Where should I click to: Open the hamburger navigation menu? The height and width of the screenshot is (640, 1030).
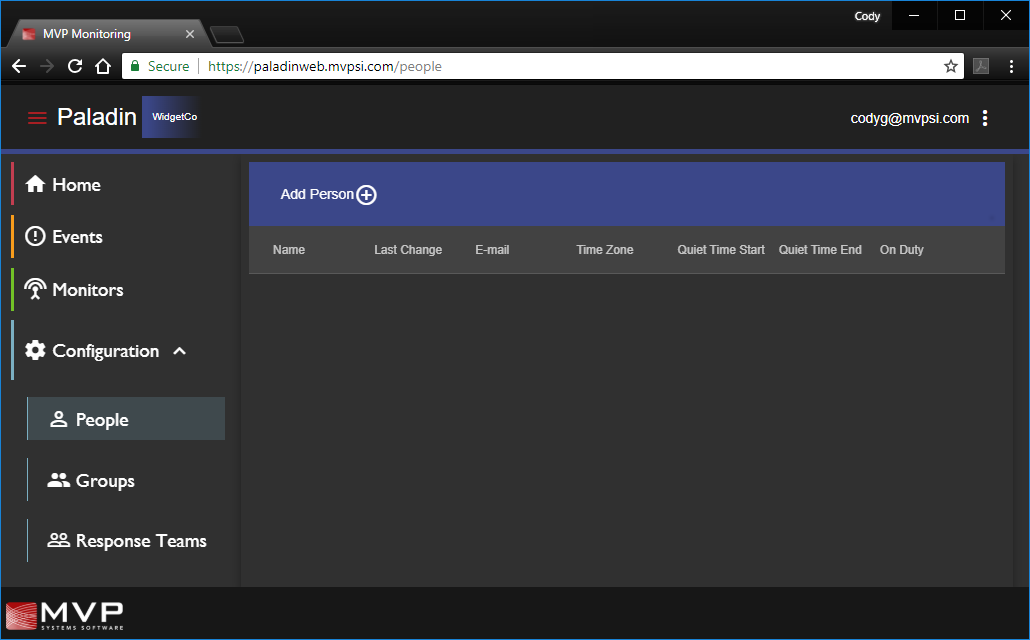pyautogui.click(x=37, y=118)
